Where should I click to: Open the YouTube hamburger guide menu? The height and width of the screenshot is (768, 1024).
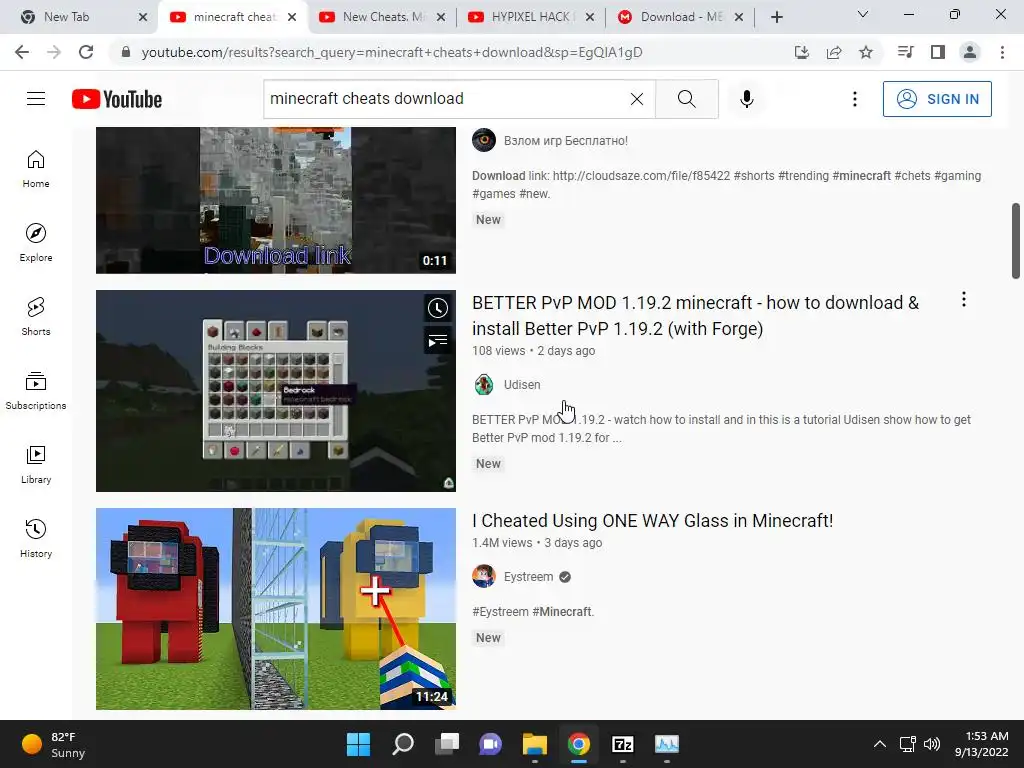tap(36, 99)
